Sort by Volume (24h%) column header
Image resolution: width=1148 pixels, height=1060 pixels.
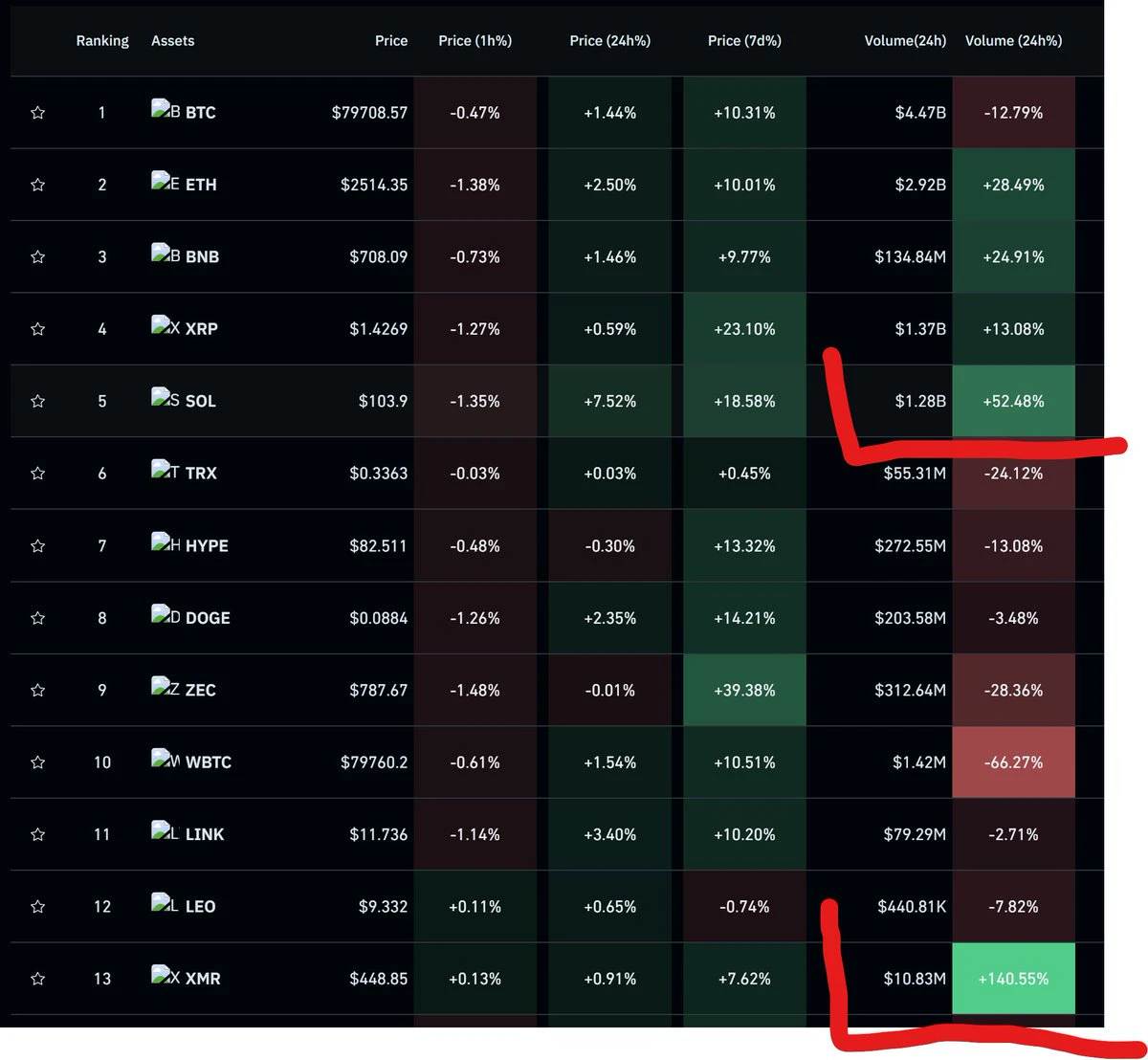[1013, 41]
